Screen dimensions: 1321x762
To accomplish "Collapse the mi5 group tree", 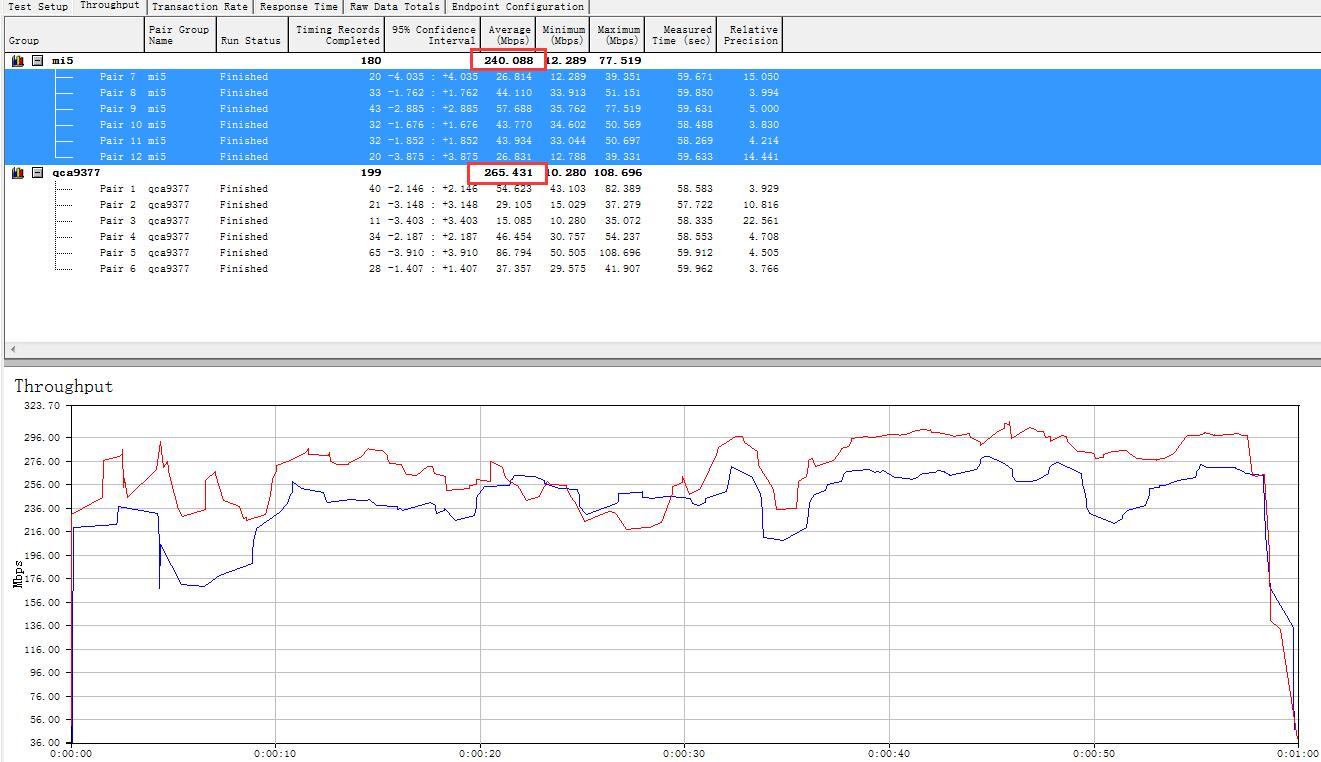I will tap(37, 61).
